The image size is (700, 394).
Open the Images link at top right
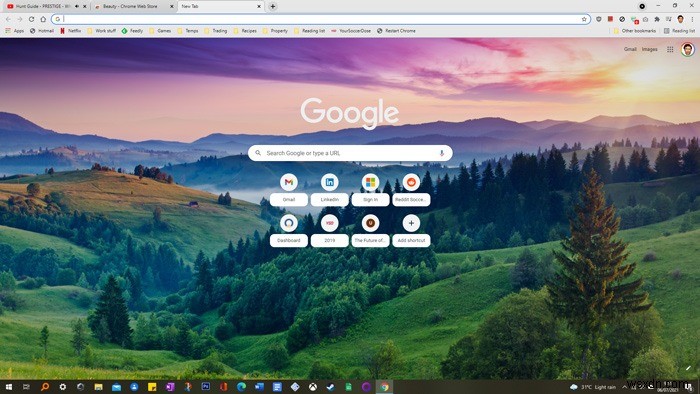(x=650, y=49)
